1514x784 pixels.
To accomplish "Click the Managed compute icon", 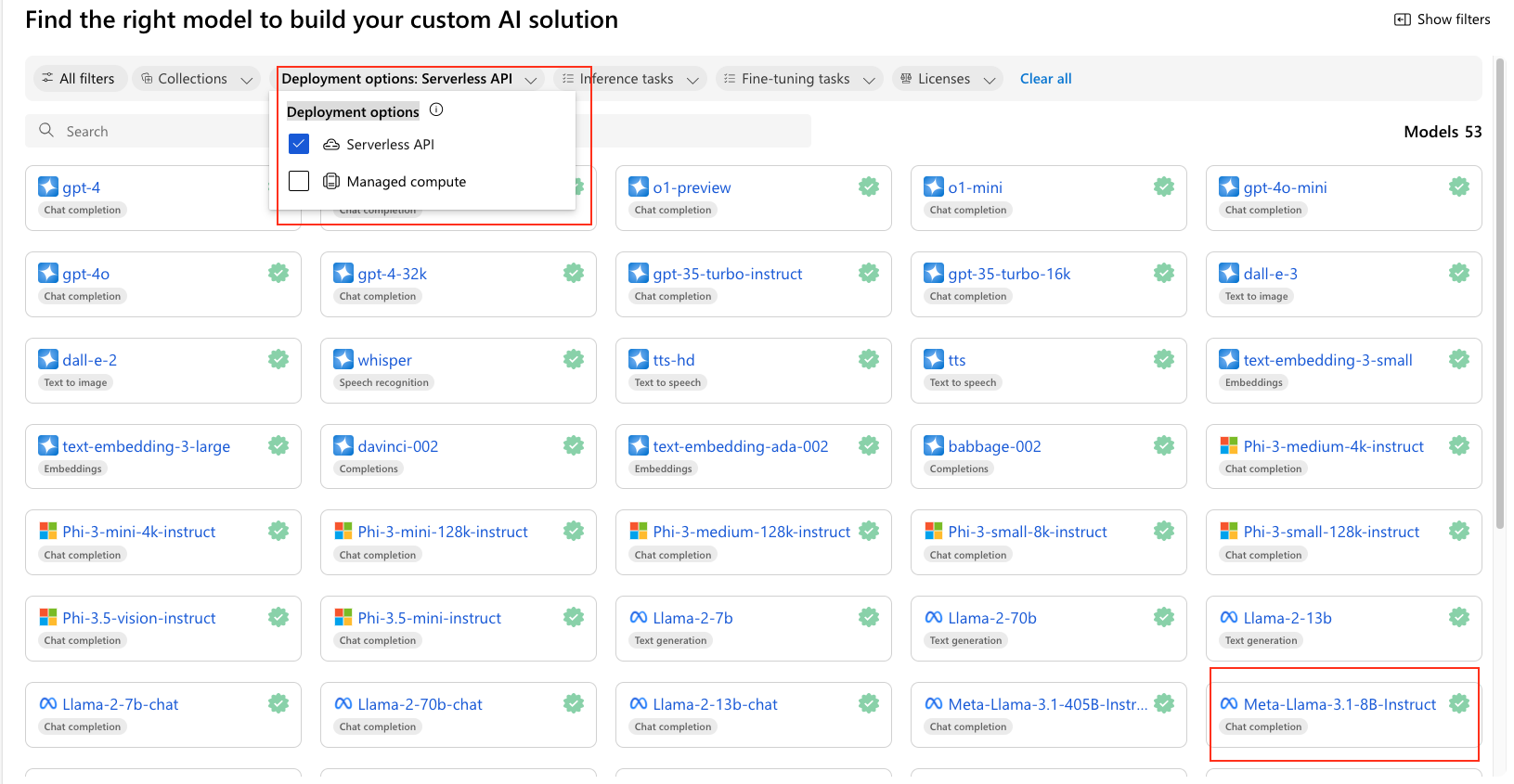I will tap(331, 181).
